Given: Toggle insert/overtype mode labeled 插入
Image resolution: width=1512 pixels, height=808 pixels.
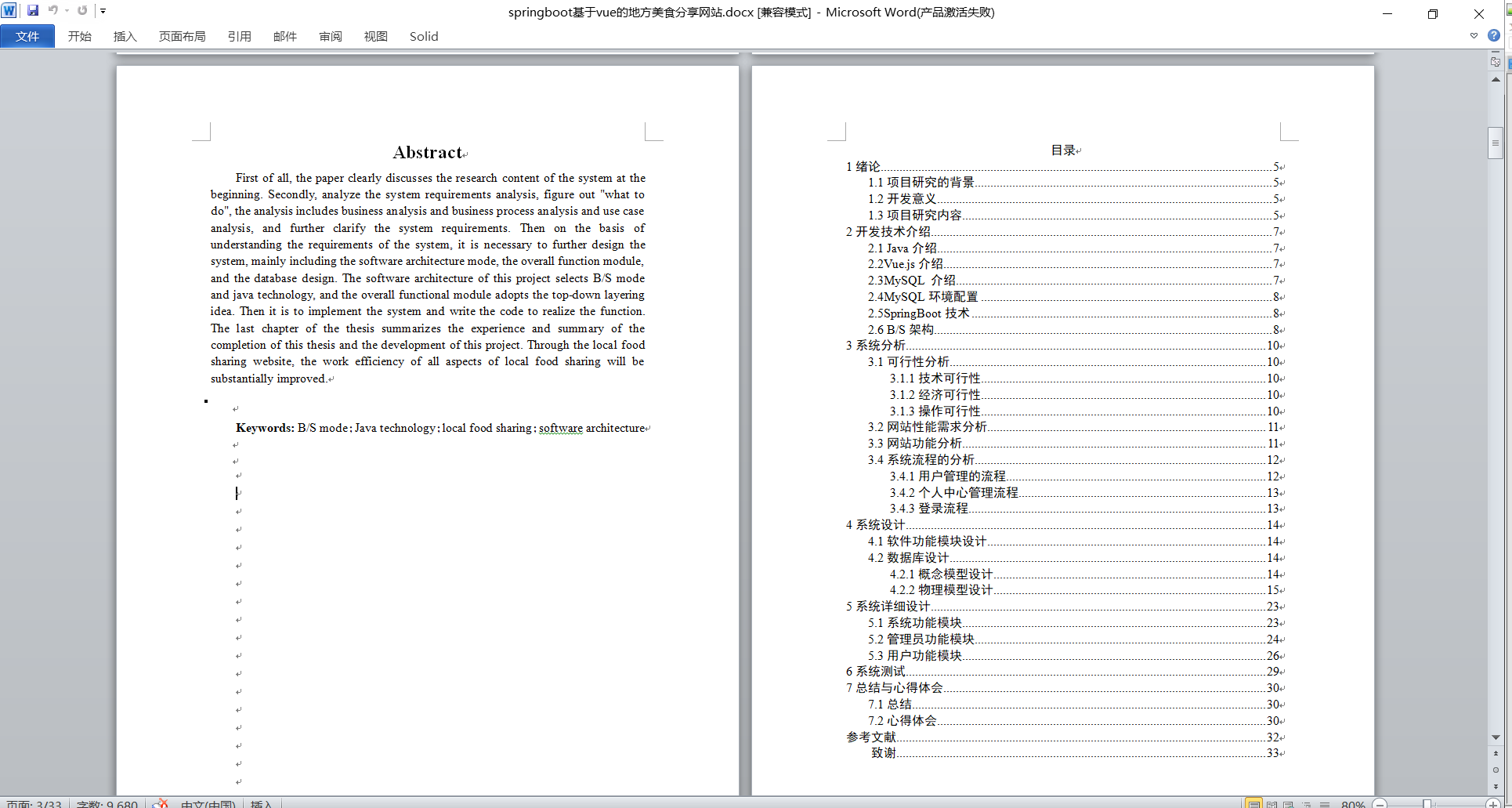Looking at the screenshot, I should [261, 803].
